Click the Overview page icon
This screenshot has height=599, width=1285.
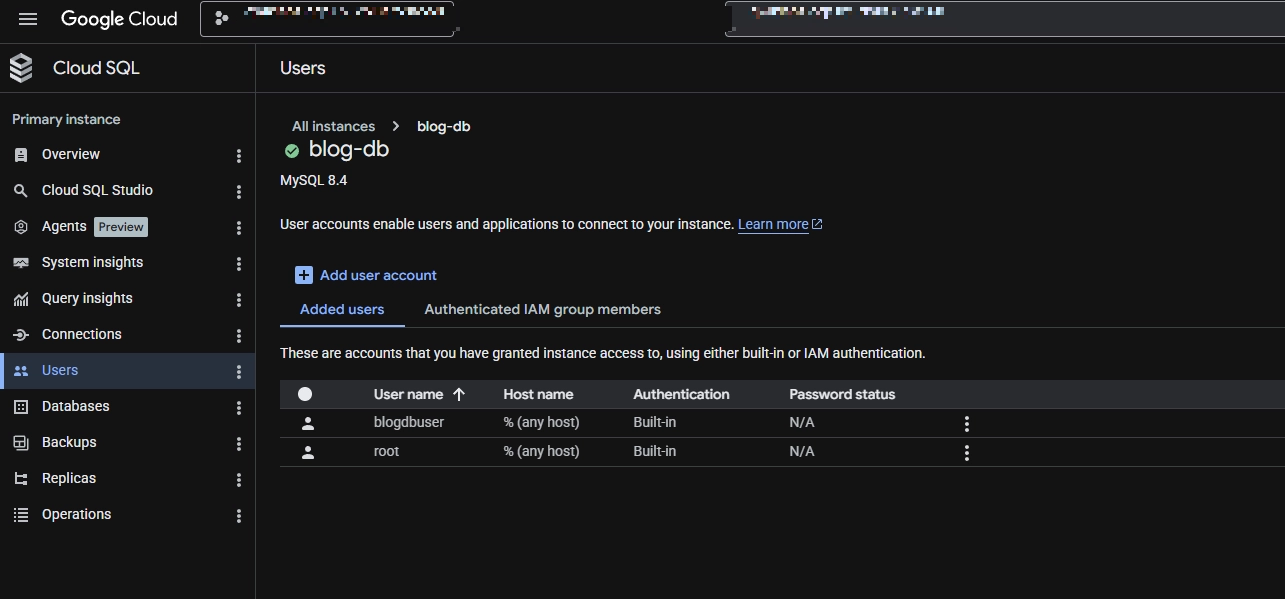21,155
